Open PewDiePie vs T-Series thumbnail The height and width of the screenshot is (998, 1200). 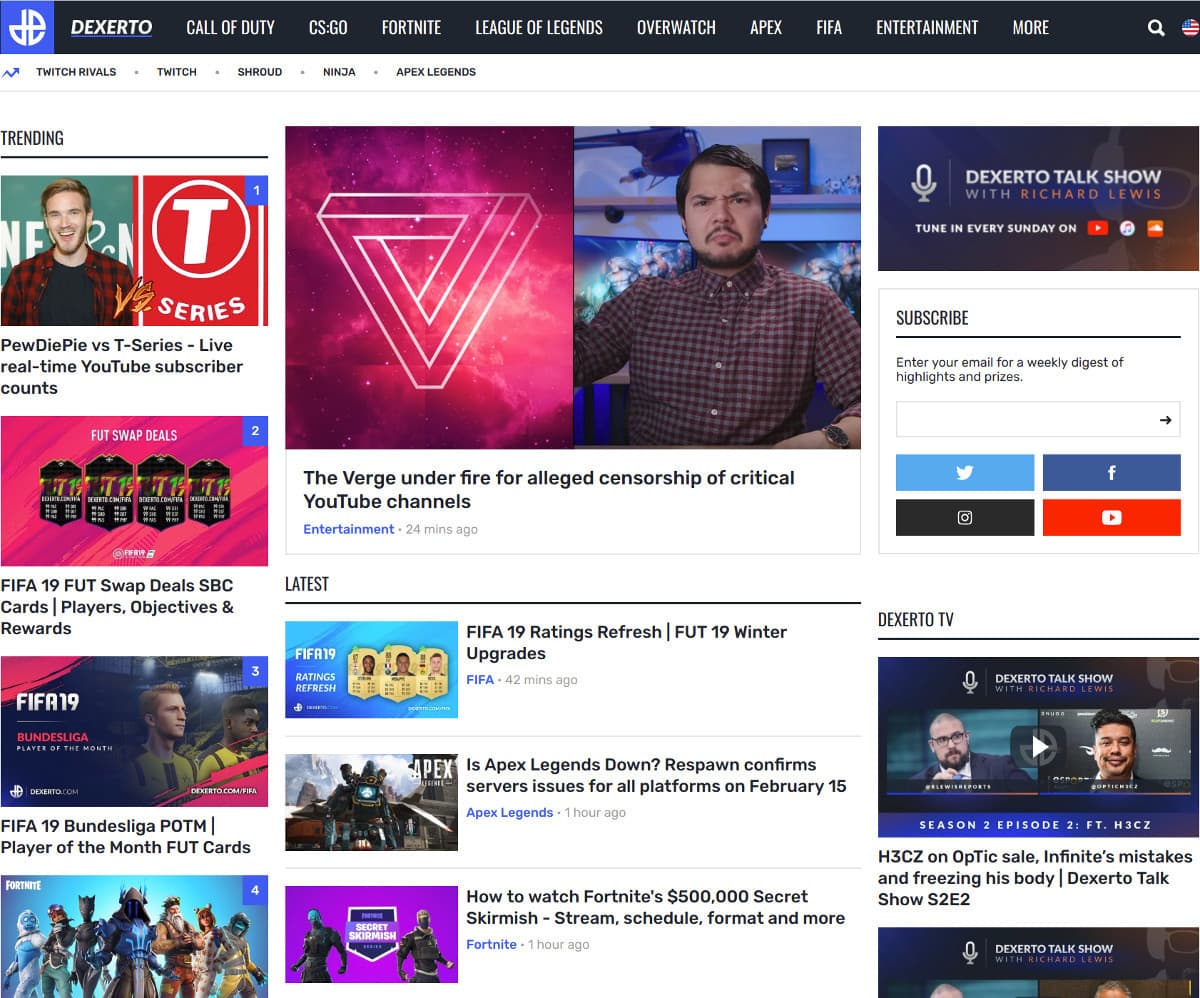pos(134,251)
